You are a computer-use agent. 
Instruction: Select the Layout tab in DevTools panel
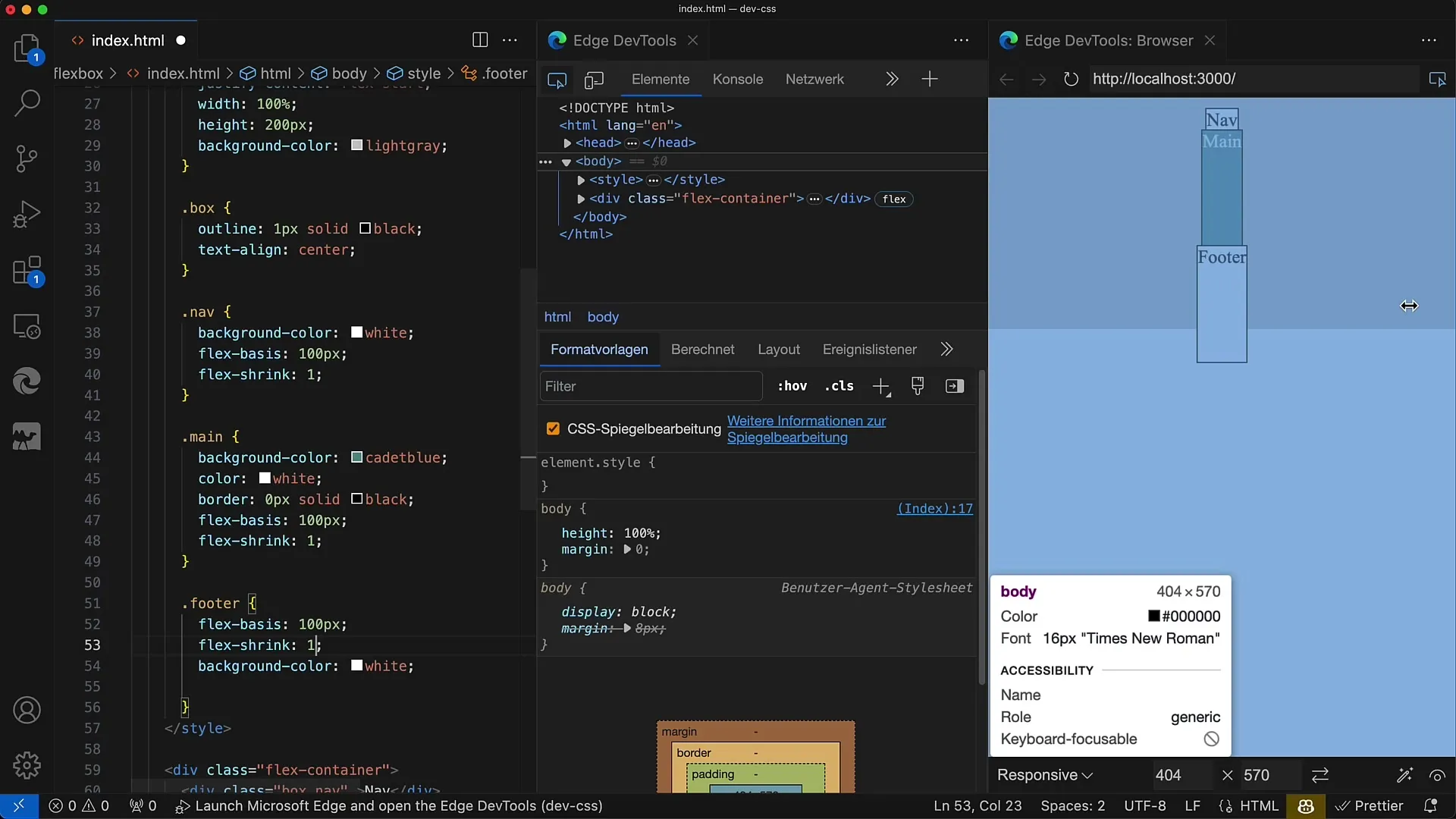[x=778, y=349]
